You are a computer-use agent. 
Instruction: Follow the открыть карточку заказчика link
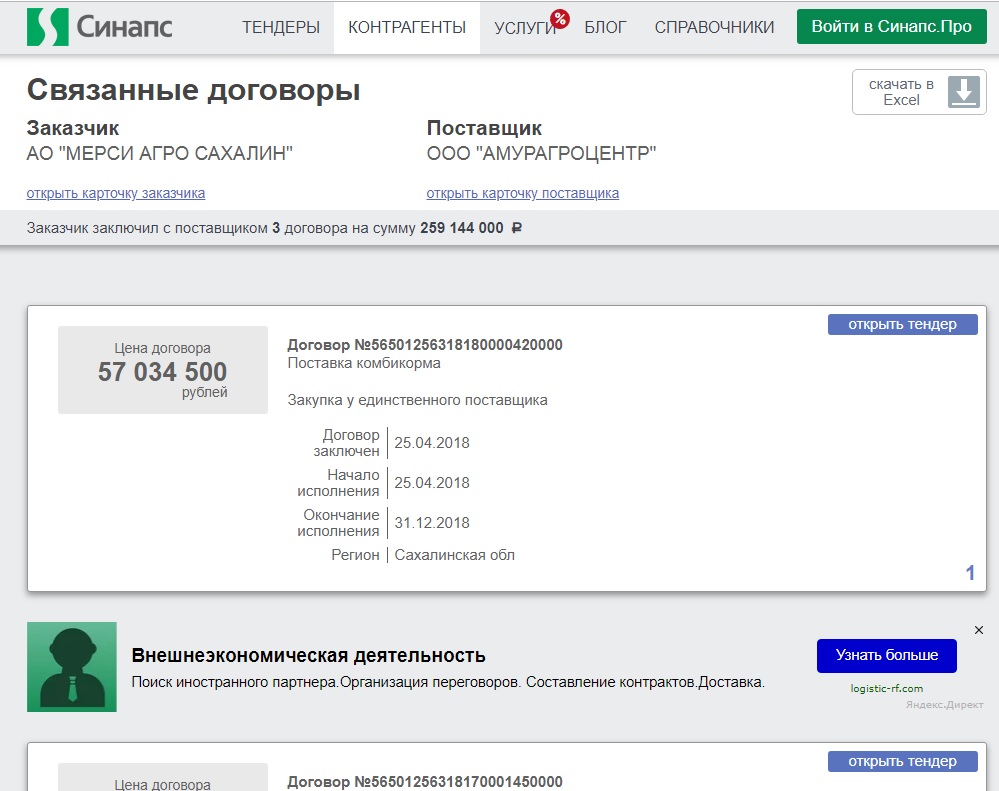click(x=116, y=193)
